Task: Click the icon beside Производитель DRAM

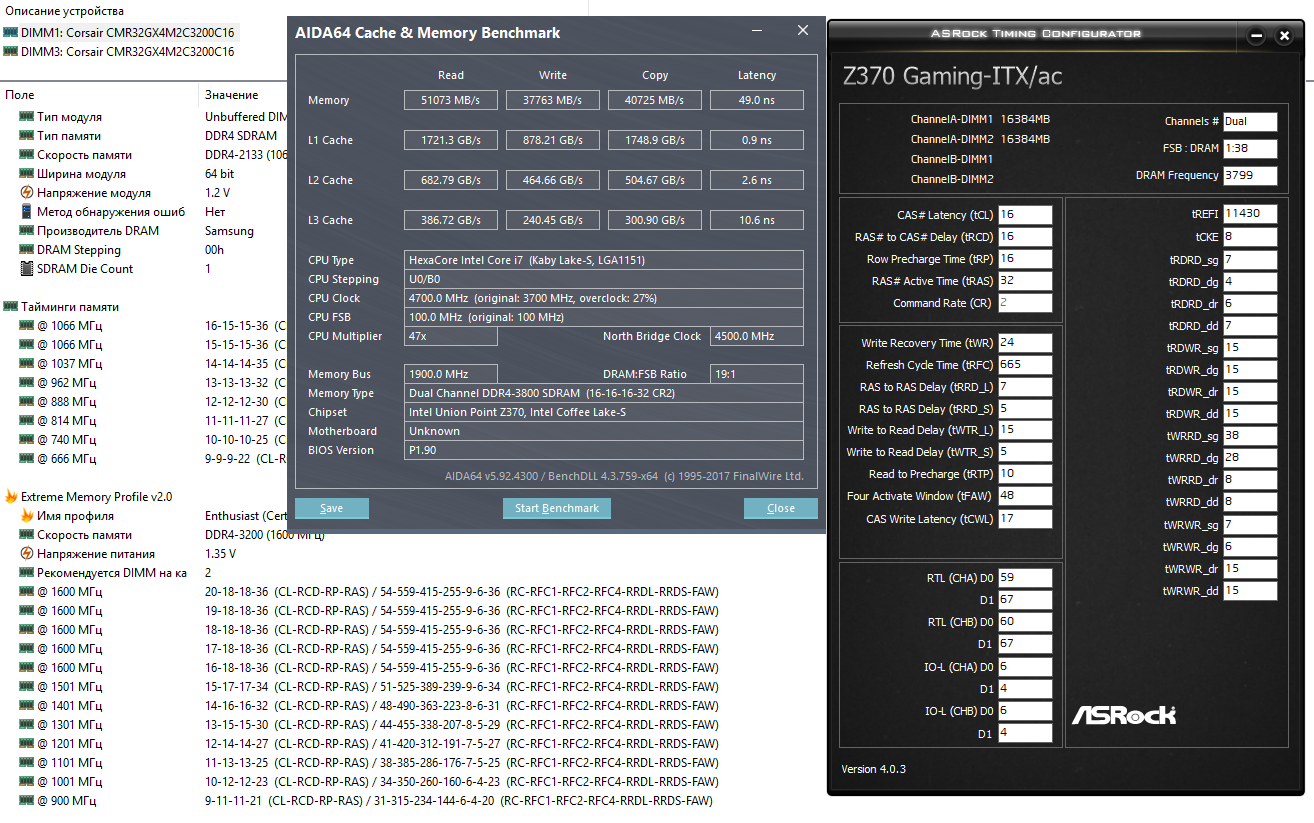Action: pos(27,231)
